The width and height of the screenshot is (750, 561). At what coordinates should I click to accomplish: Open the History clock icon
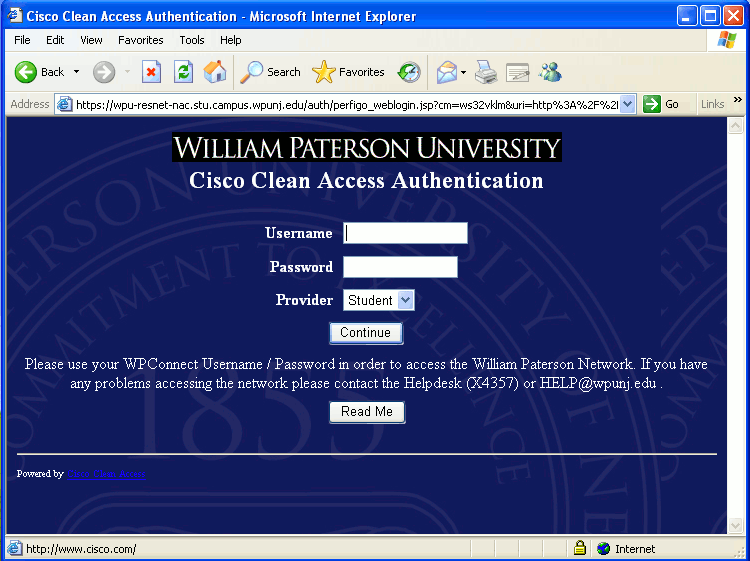click(409, 72)
